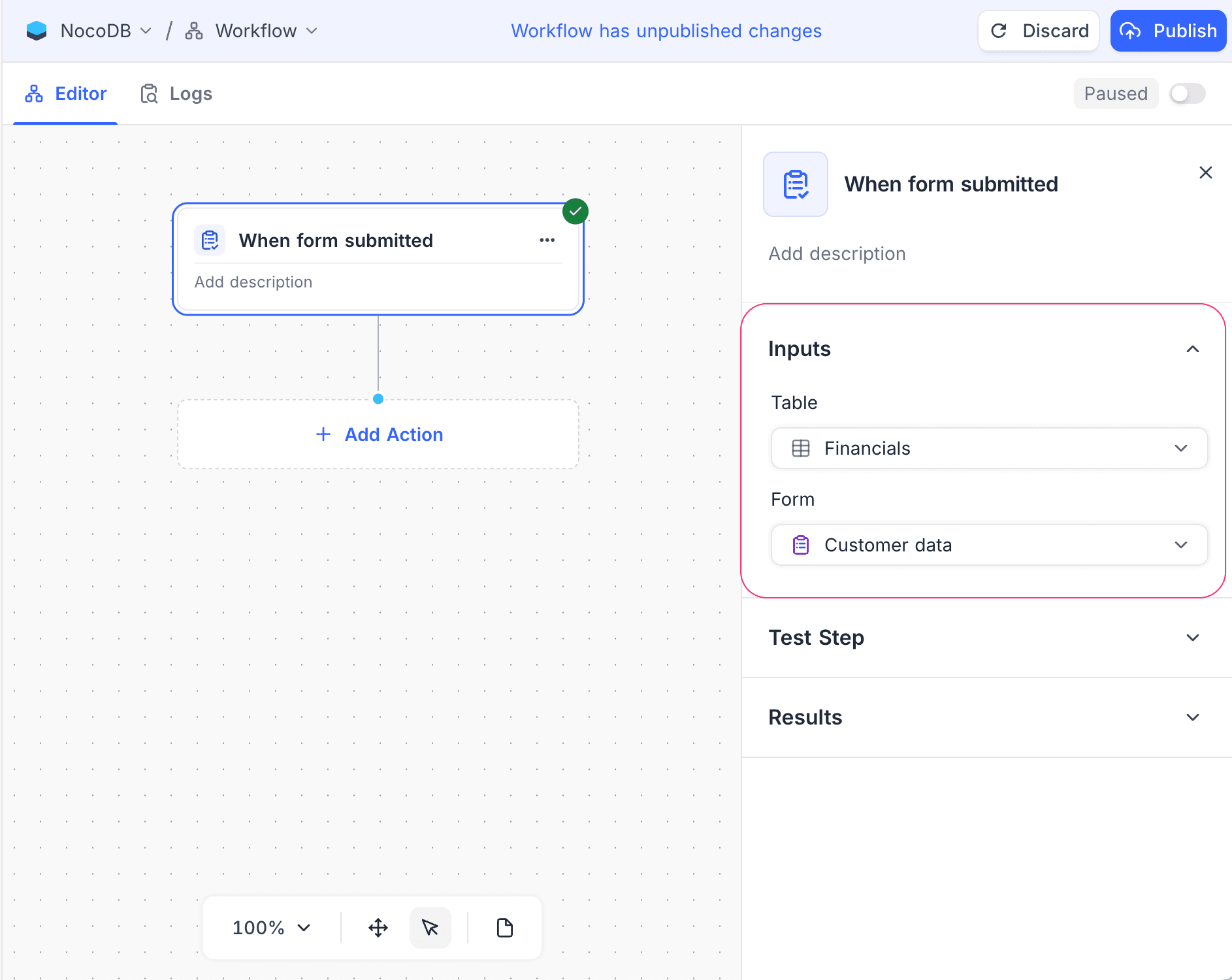The height and width of the screenshot is (980, 1232).
Task: Click the clipboard icon on the trigger node
Action: tap(210, 240)
